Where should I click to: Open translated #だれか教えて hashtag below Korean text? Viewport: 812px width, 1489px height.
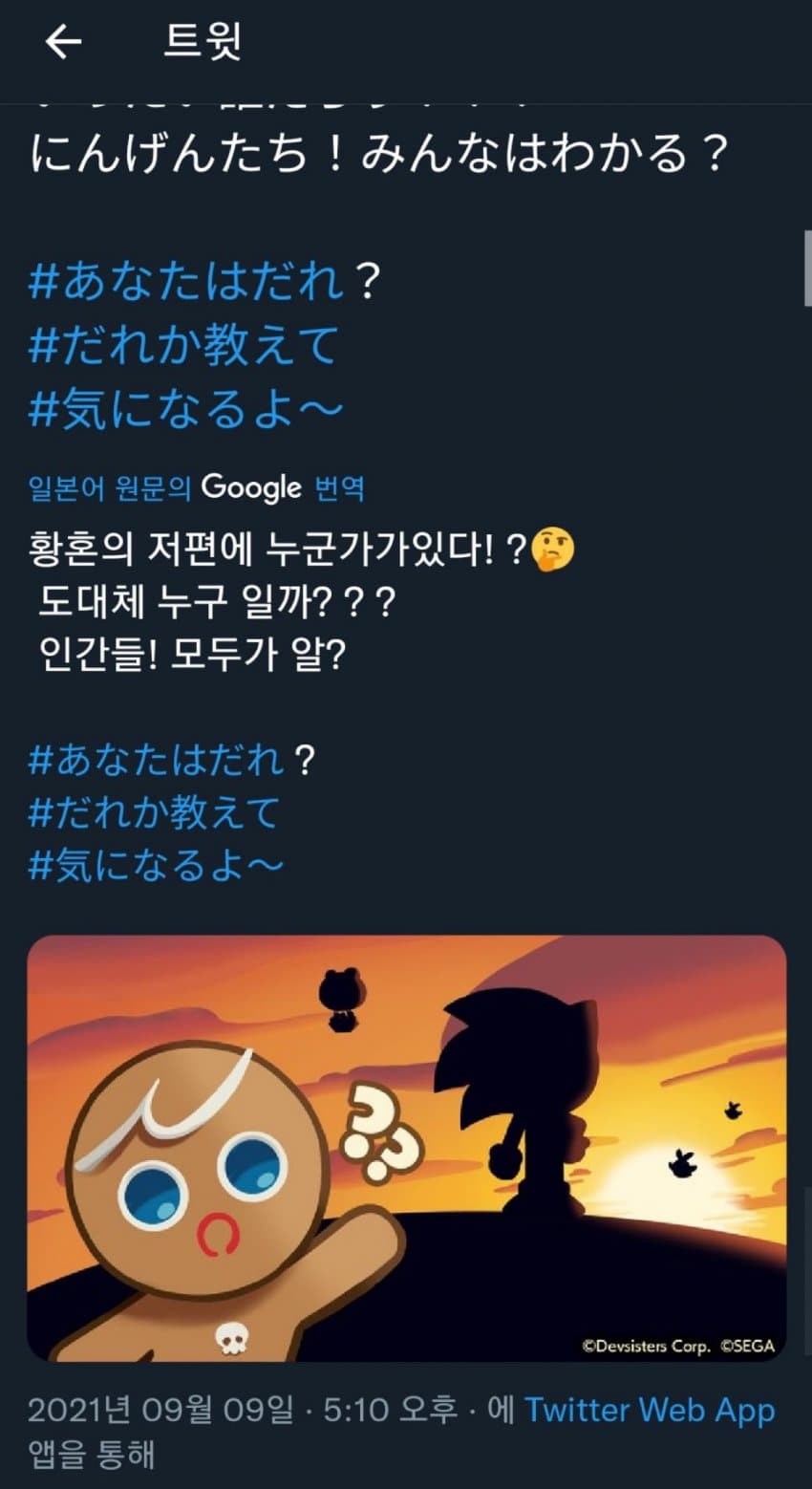pos(154,813)
